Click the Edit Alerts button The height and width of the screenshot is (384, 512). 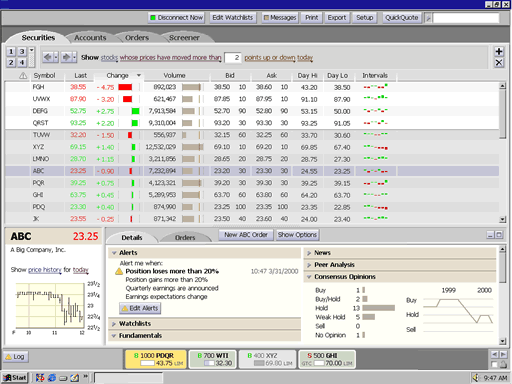(x=140, y=308)
